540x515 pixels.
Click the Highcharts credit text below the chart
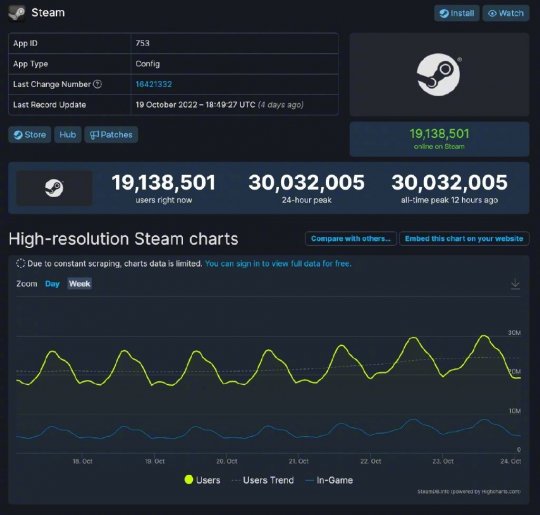click(x=469, y=492)
